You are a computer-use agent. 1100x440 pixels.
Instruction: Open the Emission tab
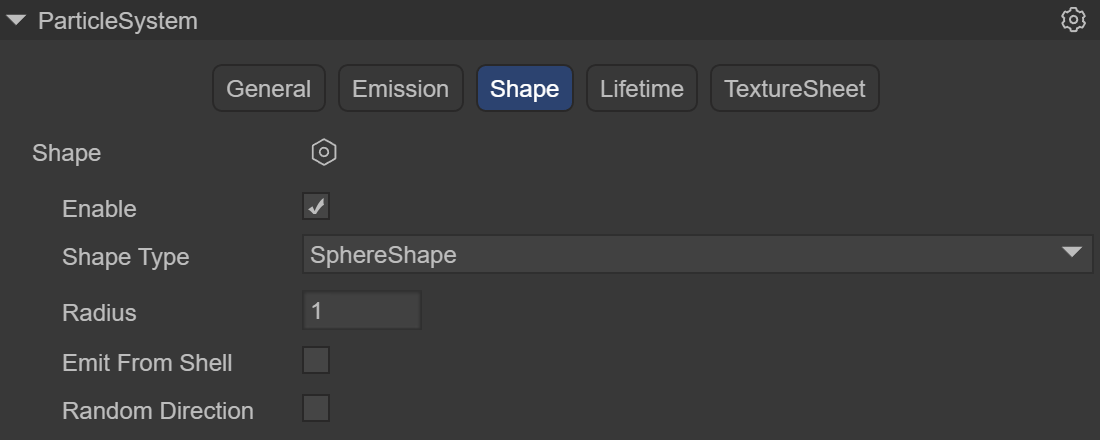[400, 89]
